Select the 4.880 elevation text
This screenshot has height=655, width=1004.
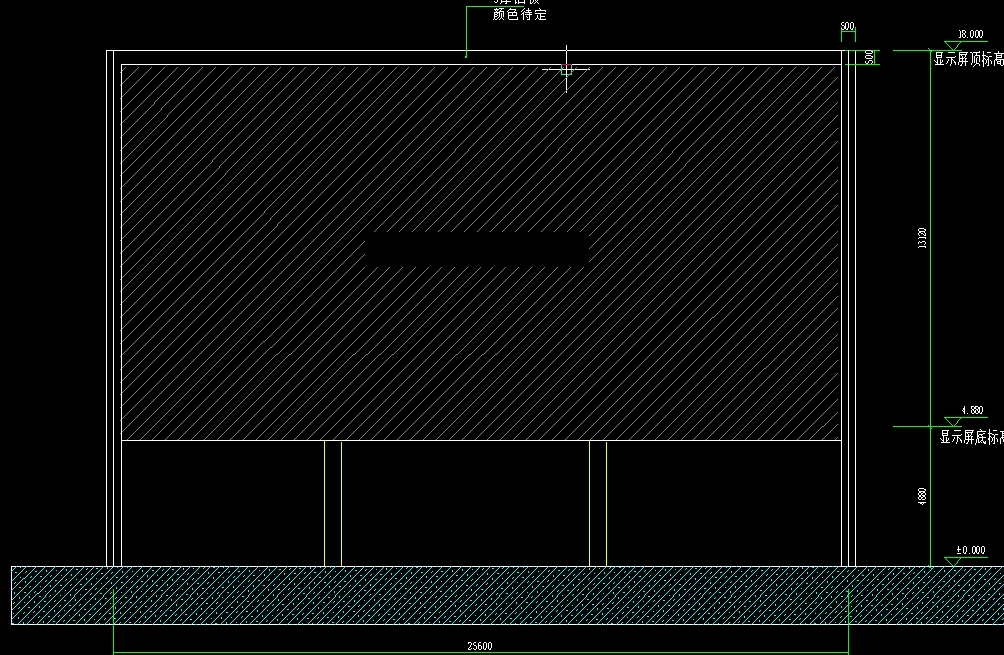tap(972, 410)
